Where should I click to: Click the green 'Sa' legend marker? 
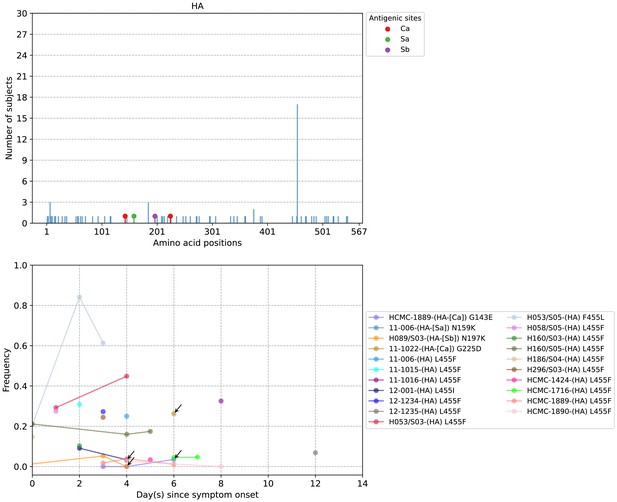pos(388,39)
